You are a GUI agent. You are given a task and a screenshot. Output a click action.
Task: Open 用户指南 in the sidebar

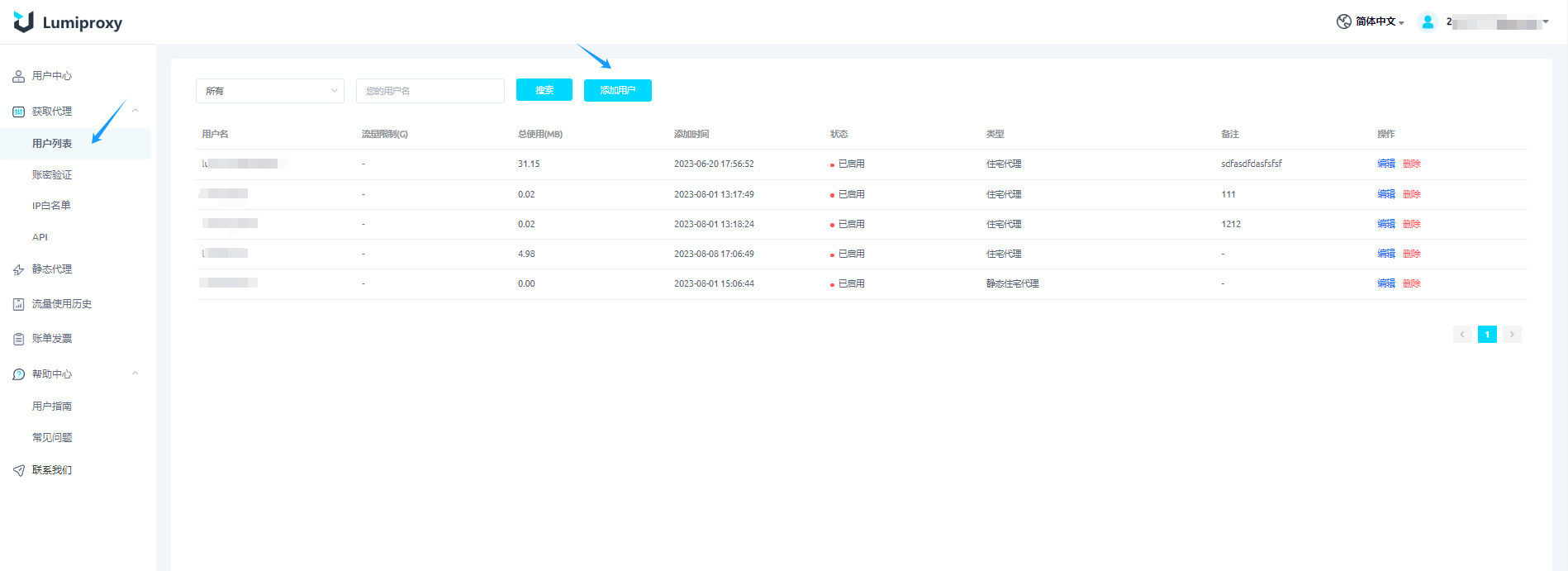coord(52,407)
